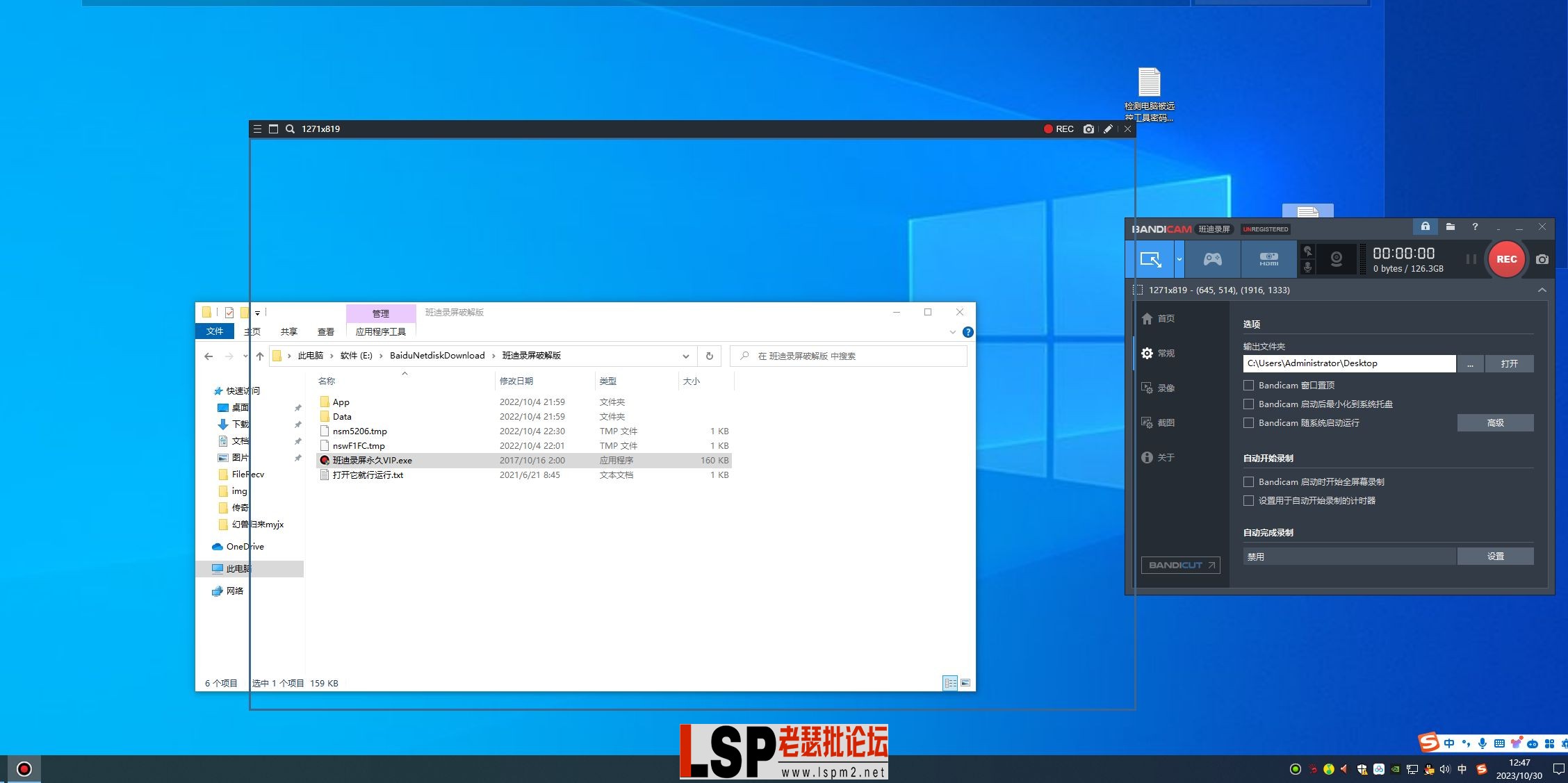Open 共享 ribbon tab in Explorer
The height and width of the screenshot is (783, 1568).
pos(289,331)
